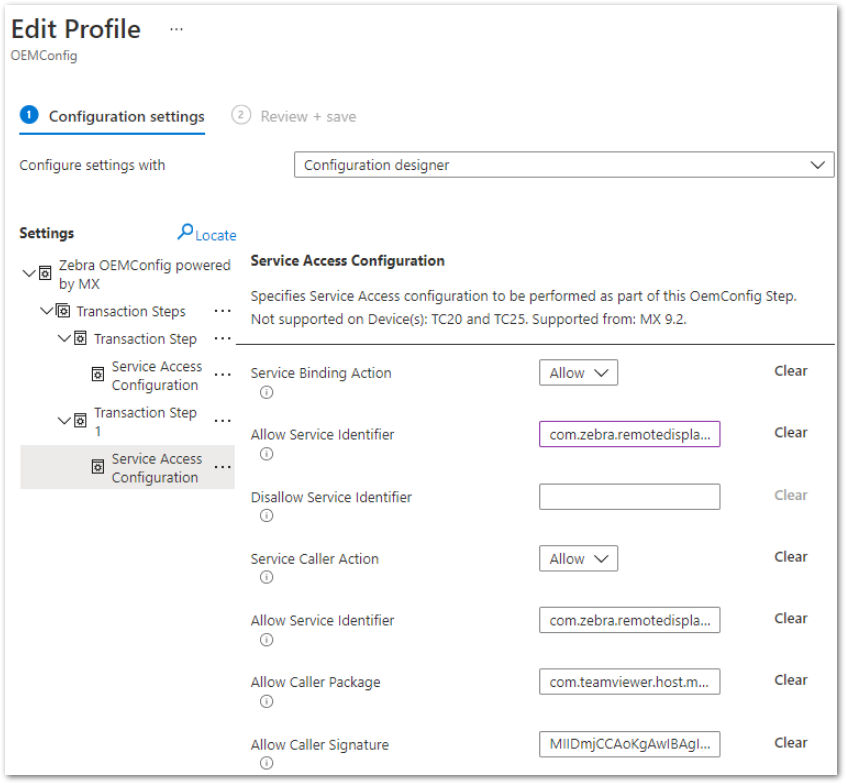The image size is (846, 784).
Task: Open Service Caller Action Allow dropdown
Action: (x=578, y=559)
